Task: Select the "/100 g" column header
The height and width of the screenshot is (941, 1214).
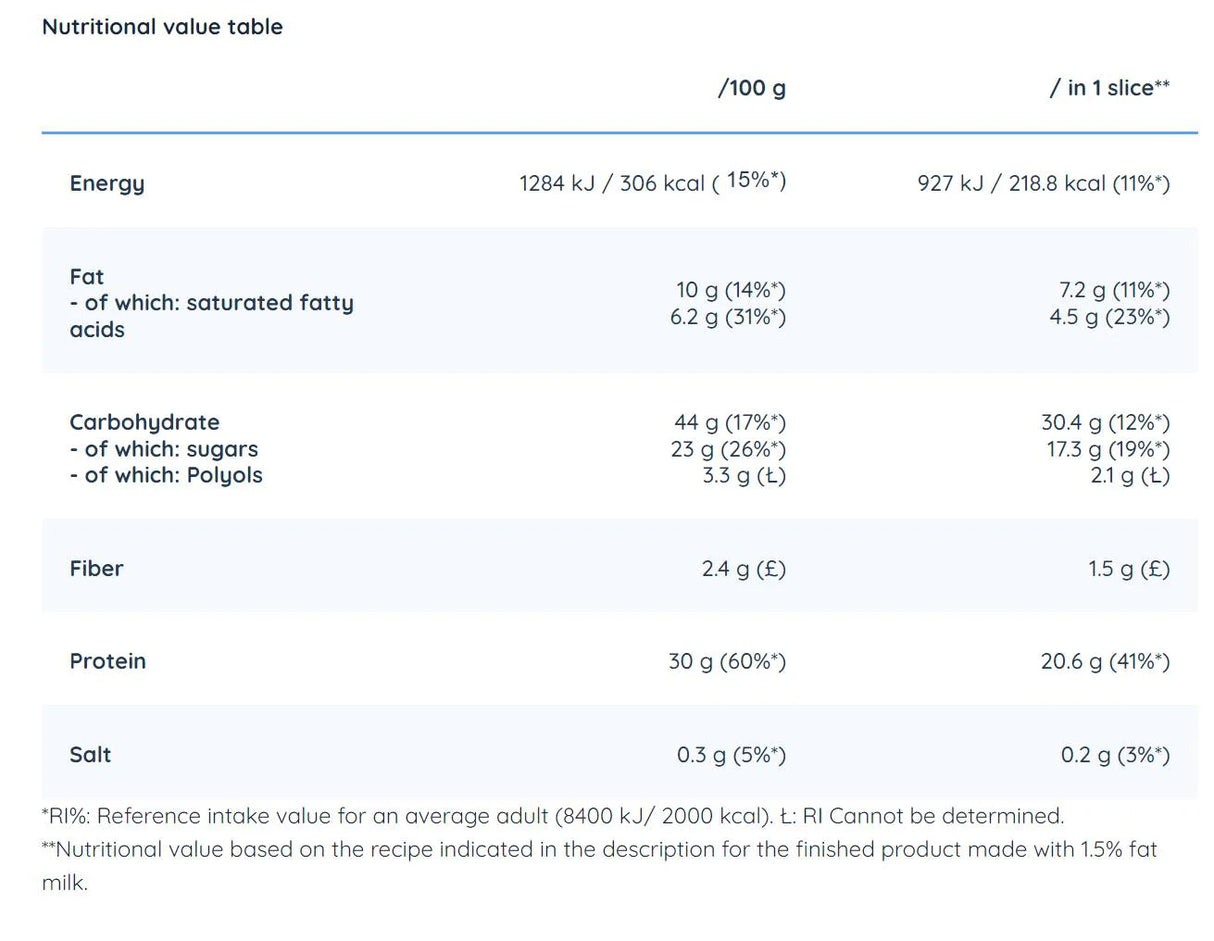Action: click(751, 88)
